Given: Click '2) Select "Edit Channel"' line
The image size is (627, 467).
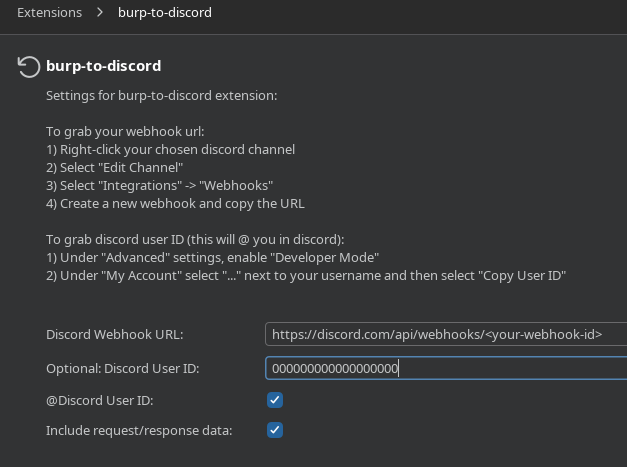Looking at the screenshot, I should (x=114, y=168).
